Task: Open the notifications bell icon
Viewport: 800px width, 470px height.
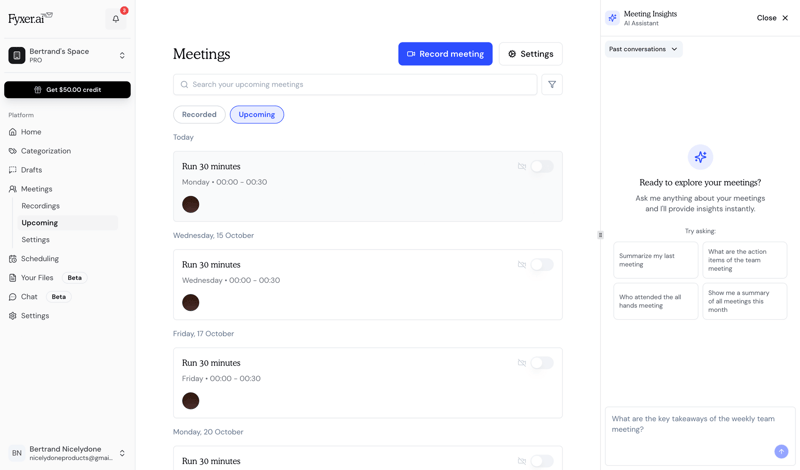Action: tap(116, 19)
